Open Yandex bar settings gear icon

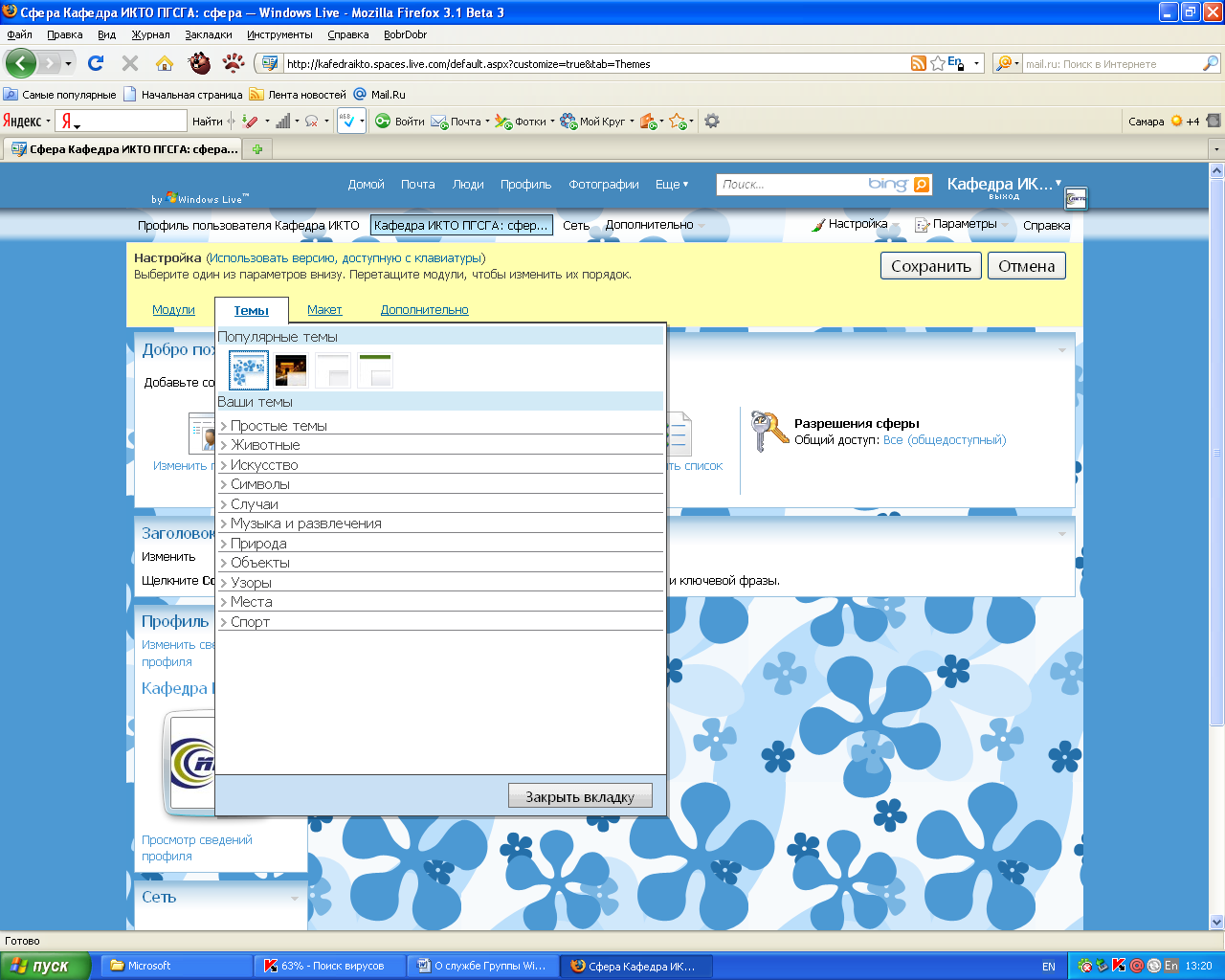(712, 121)
